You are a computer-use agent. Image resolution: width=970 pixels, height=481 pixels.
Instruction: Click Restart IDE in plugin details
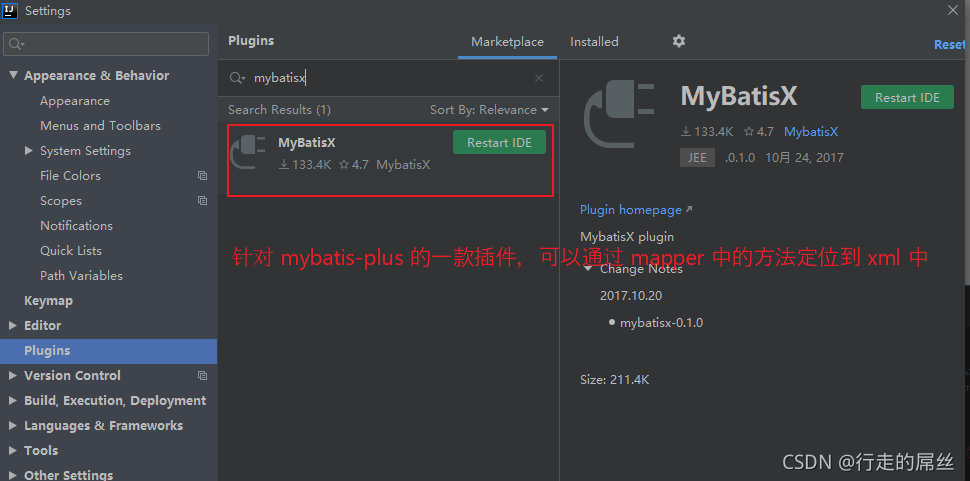907,98
